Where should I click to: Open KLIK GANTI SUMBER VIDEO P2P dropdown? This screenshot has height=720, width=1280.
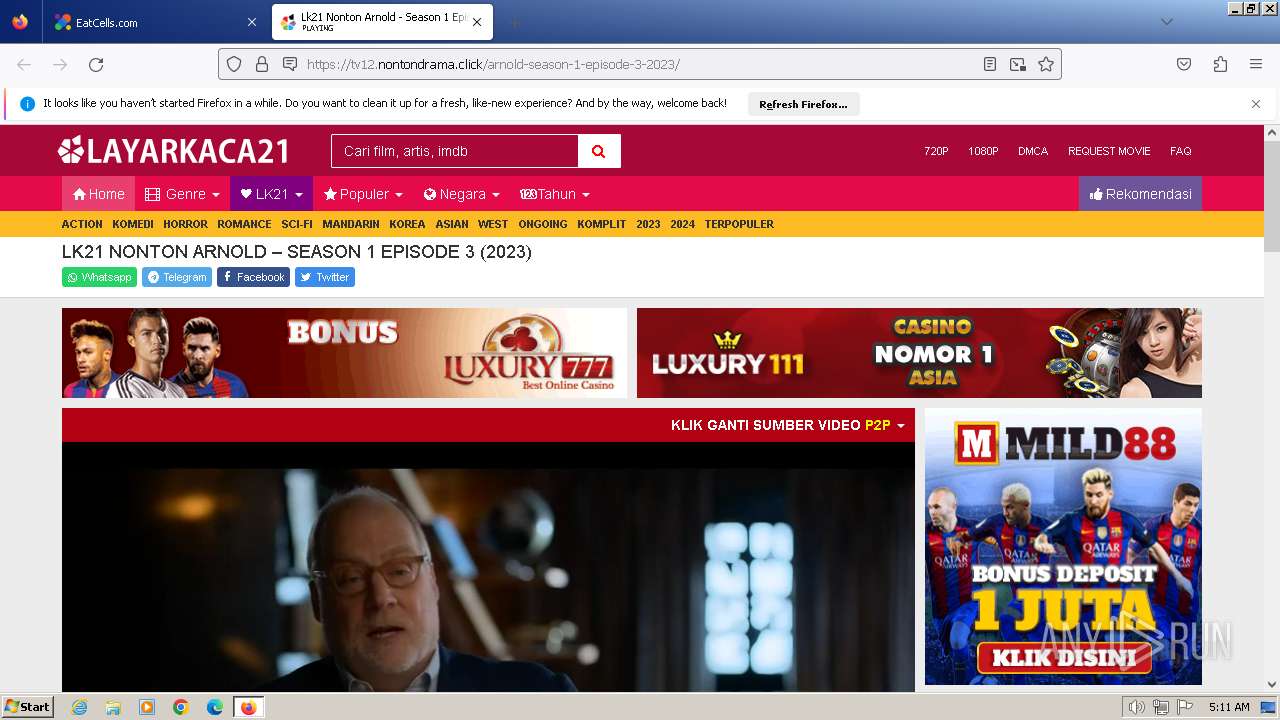[x=788, y=425]
